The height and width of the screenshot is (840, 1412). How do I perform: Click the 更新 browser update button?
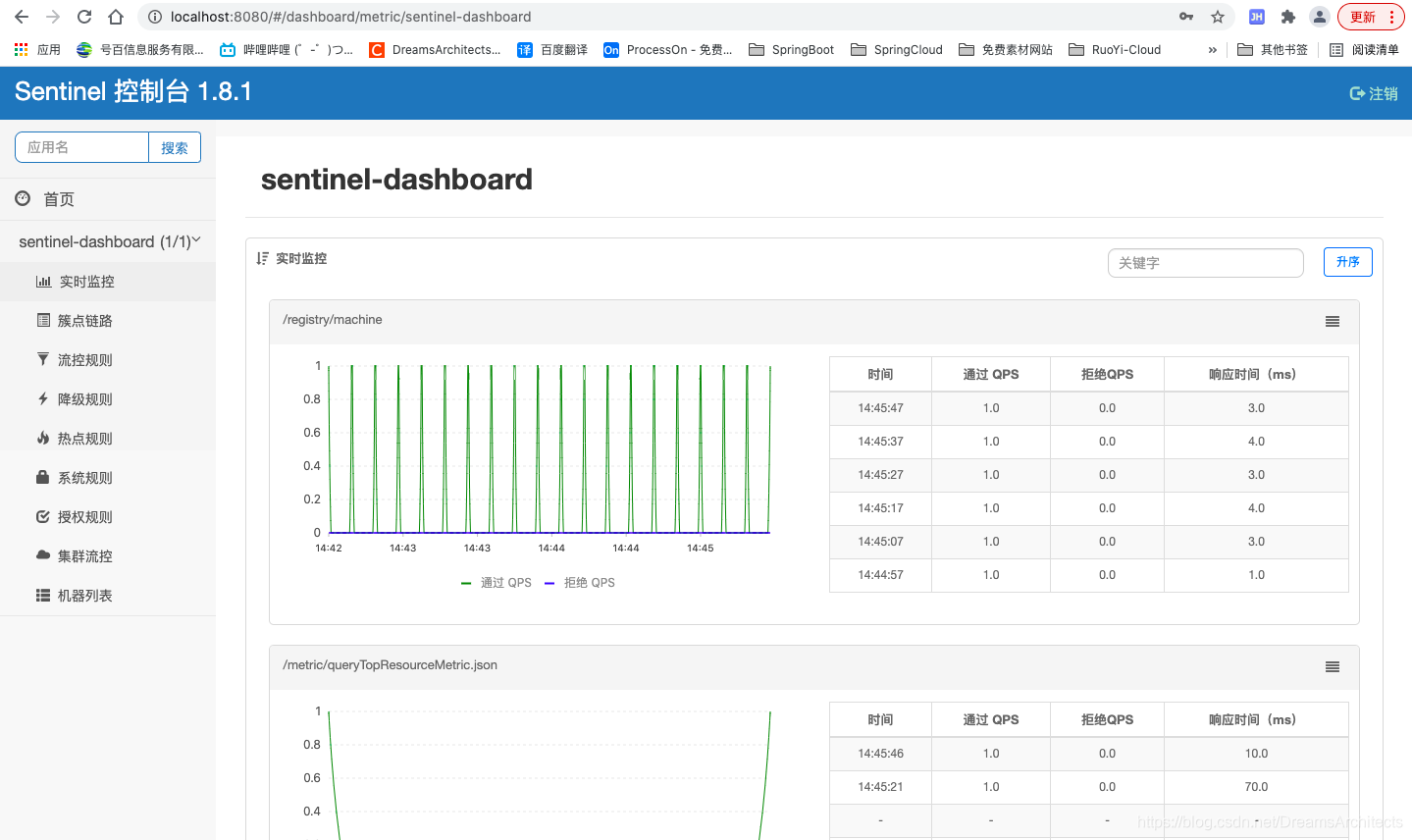click(x=1371, y=17)
